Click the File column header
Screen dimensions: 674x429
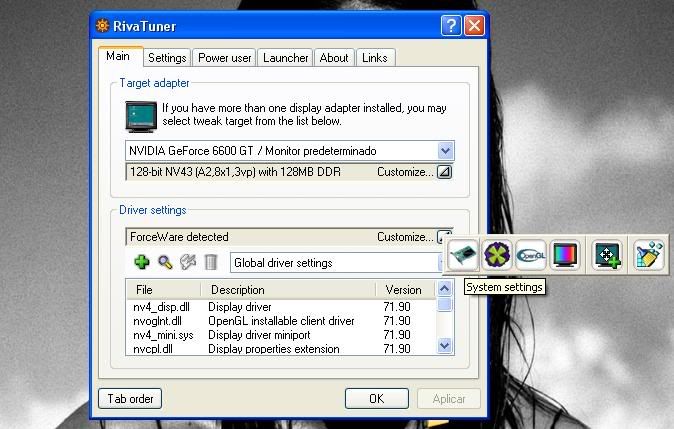click(164, 290)
